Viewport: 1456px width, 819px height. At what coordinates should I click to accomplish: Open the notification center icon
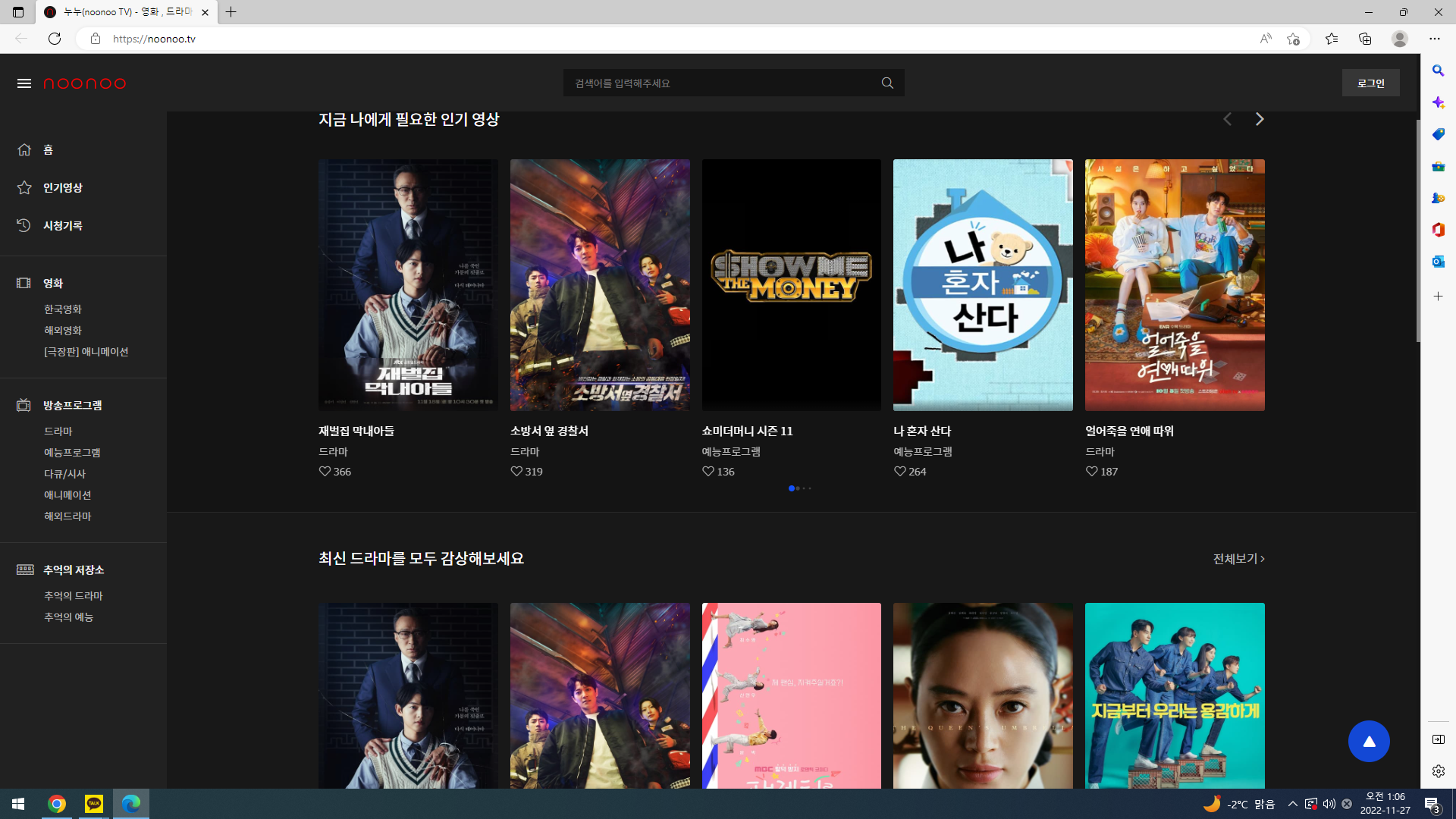coord(1432,805)
